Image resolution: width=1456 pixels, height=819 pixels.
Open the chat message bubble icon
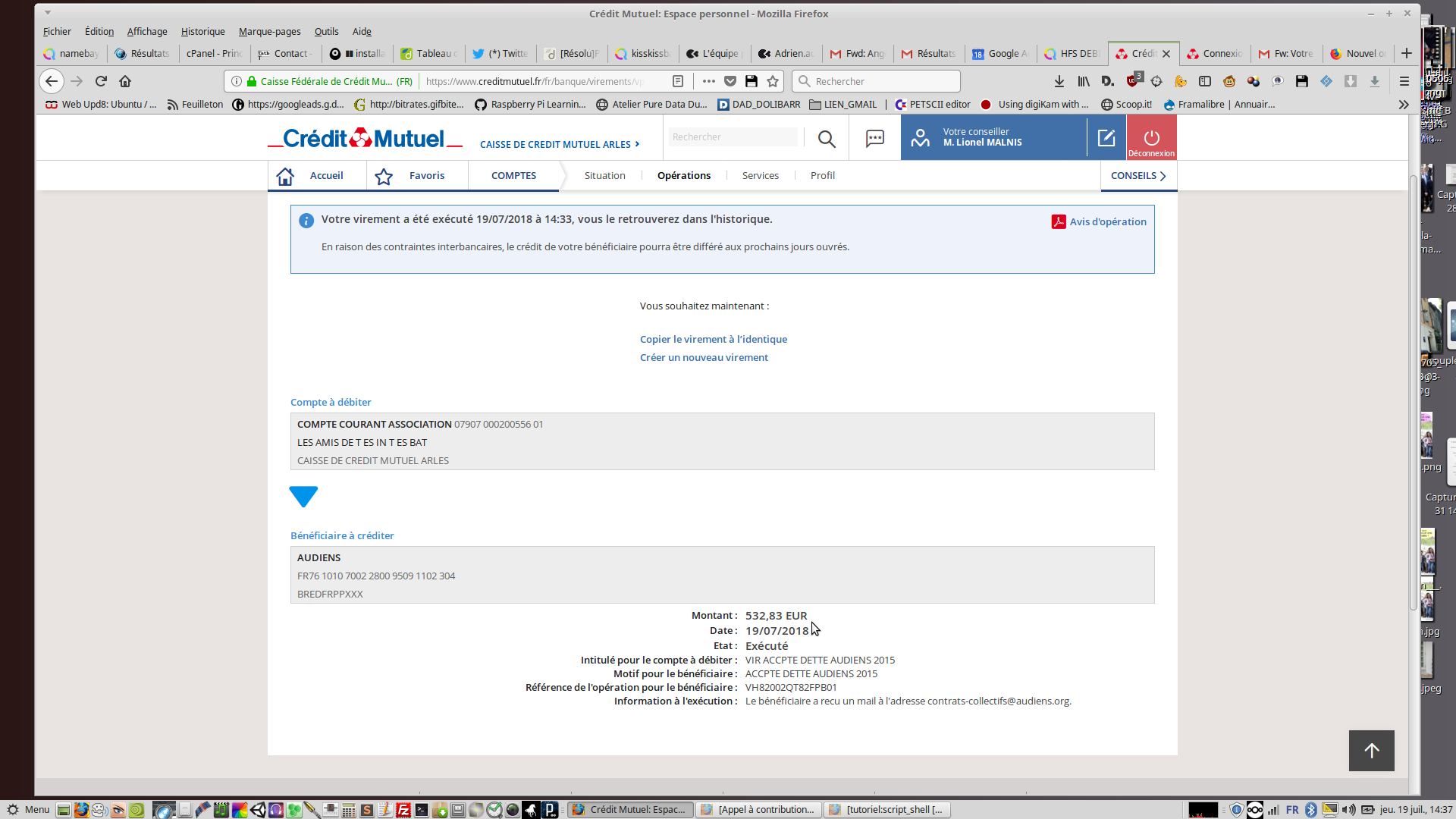pos(874,138)
